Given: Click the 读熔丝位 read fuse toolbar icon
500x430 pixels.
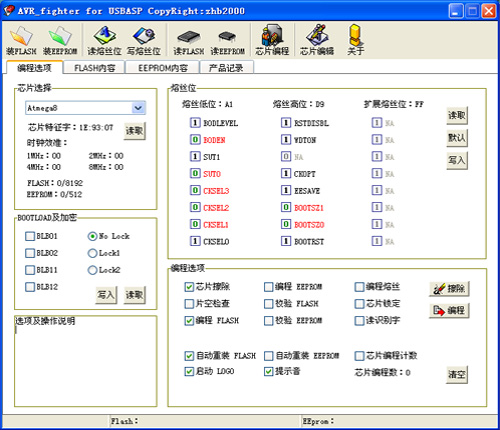Looking at the screenshot, I should 104,35.
